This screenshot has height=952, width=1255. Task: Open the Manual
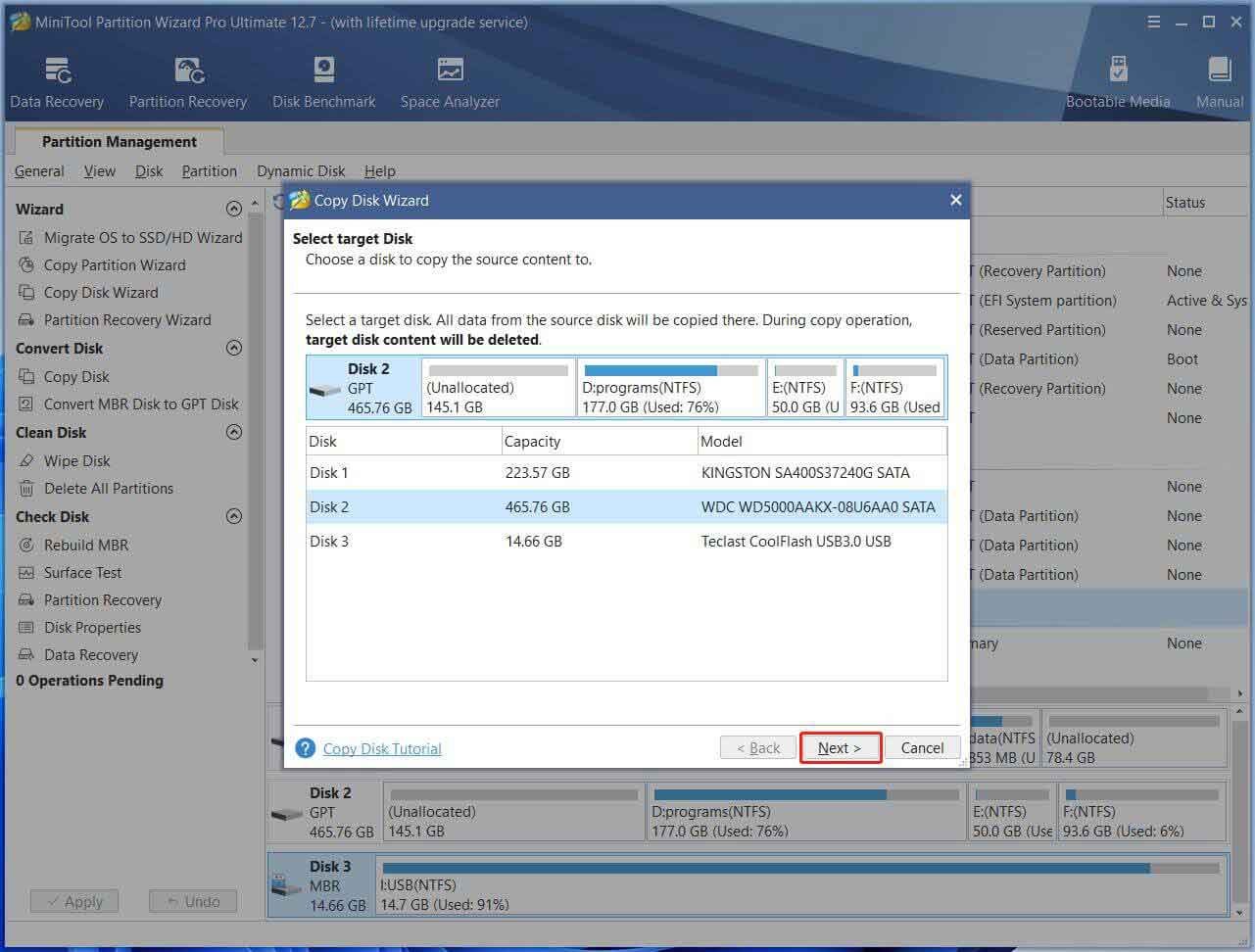(x=1220, y=82)
